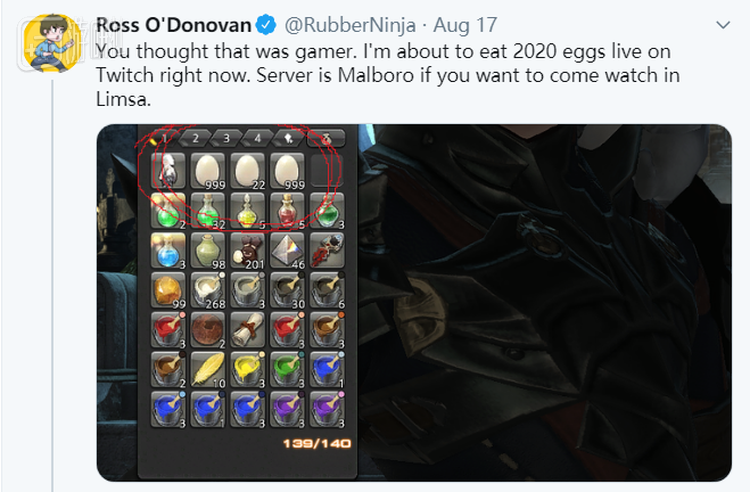This screenshot has width=750, height=492.
Task: Select the blue potion flask item
Action: pyautogui.click(x=168, y=250)
